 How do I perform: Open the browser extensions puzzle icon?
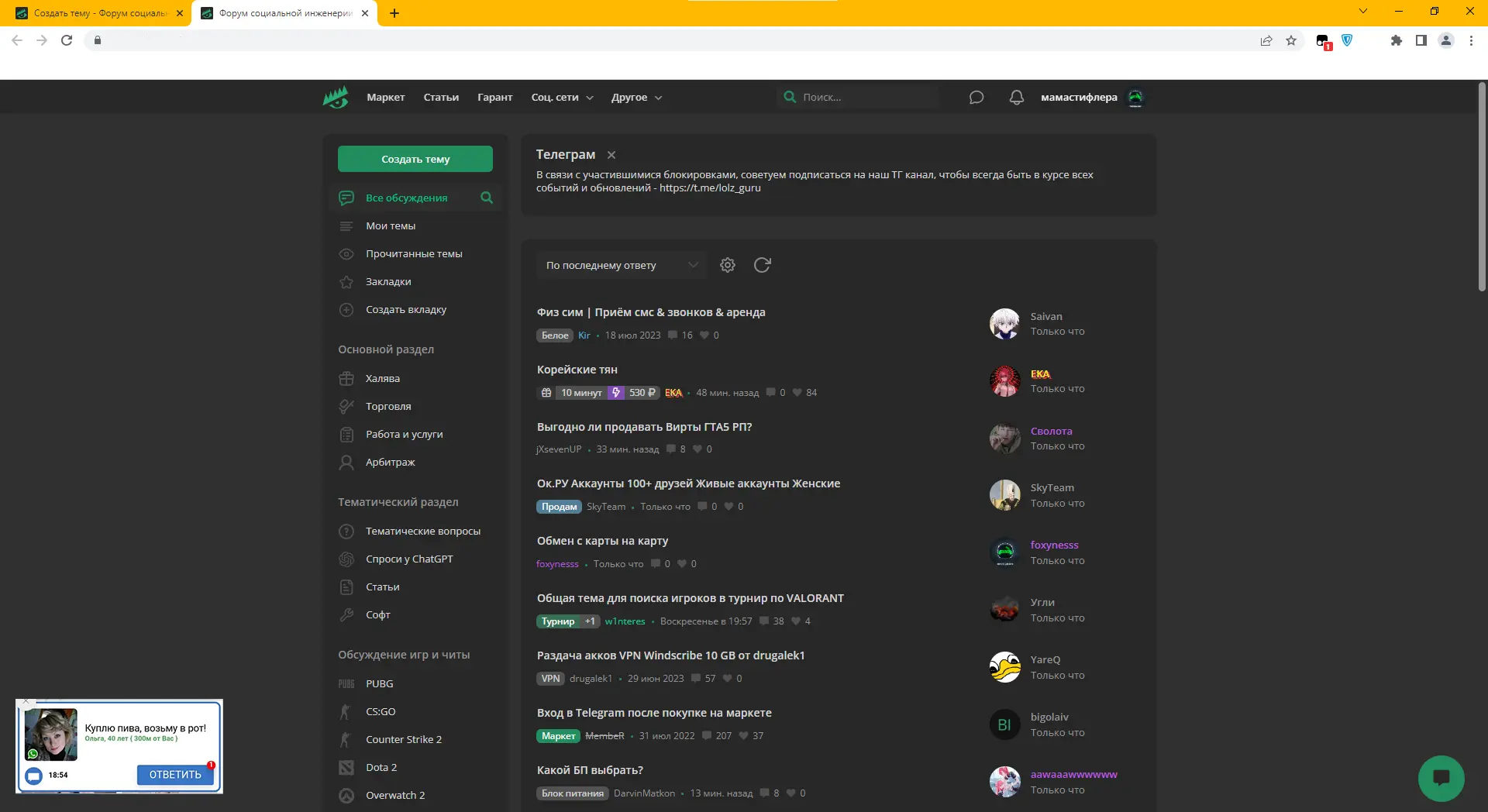(1397, 40)
